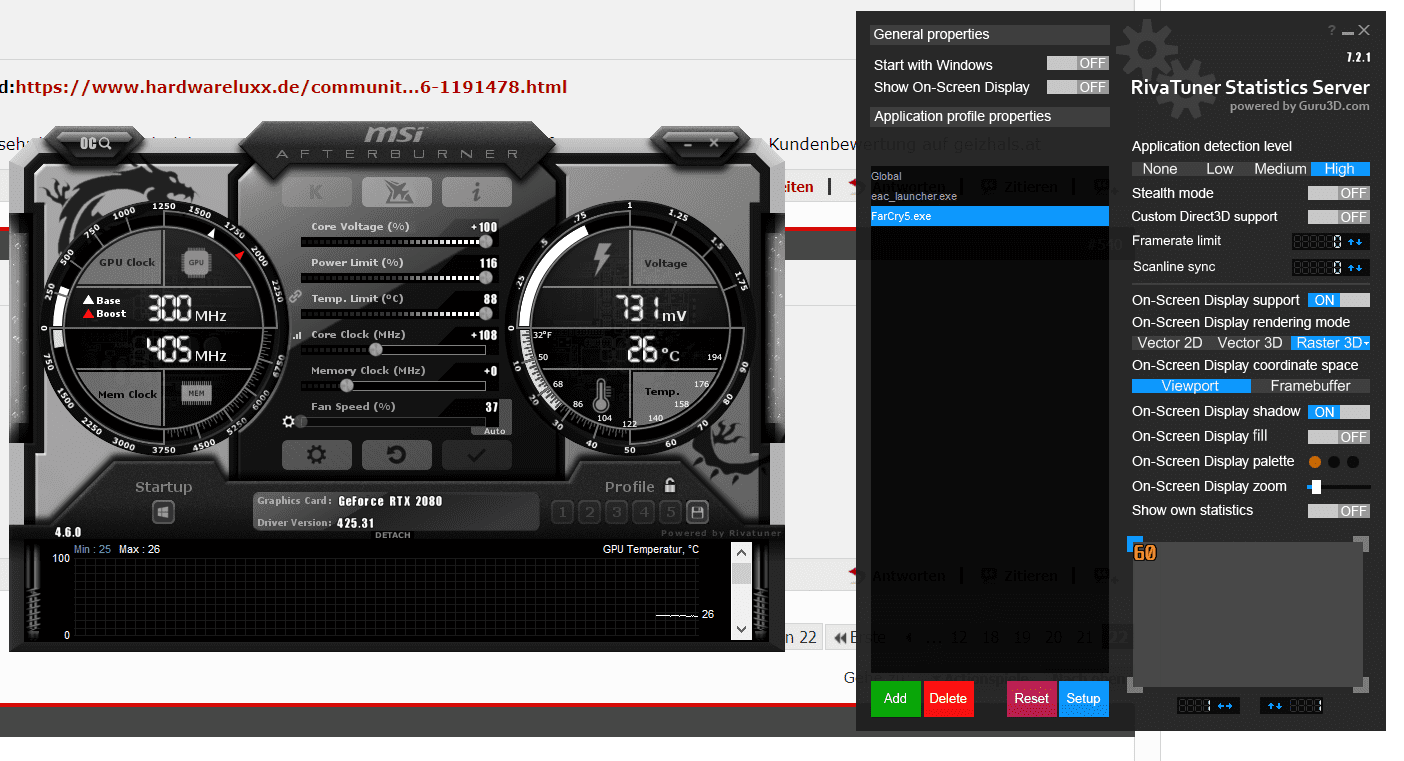Image resolution: width=1404 pixels, height=761 pixels.
Task: Click the GPU chip icon
Action: click(196, 263)
